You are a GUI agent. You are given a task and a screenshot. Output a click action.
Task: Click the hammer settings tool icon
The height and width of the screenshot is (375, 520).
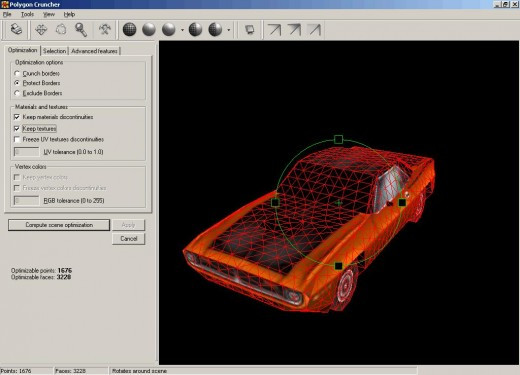(x=105, y=30)
